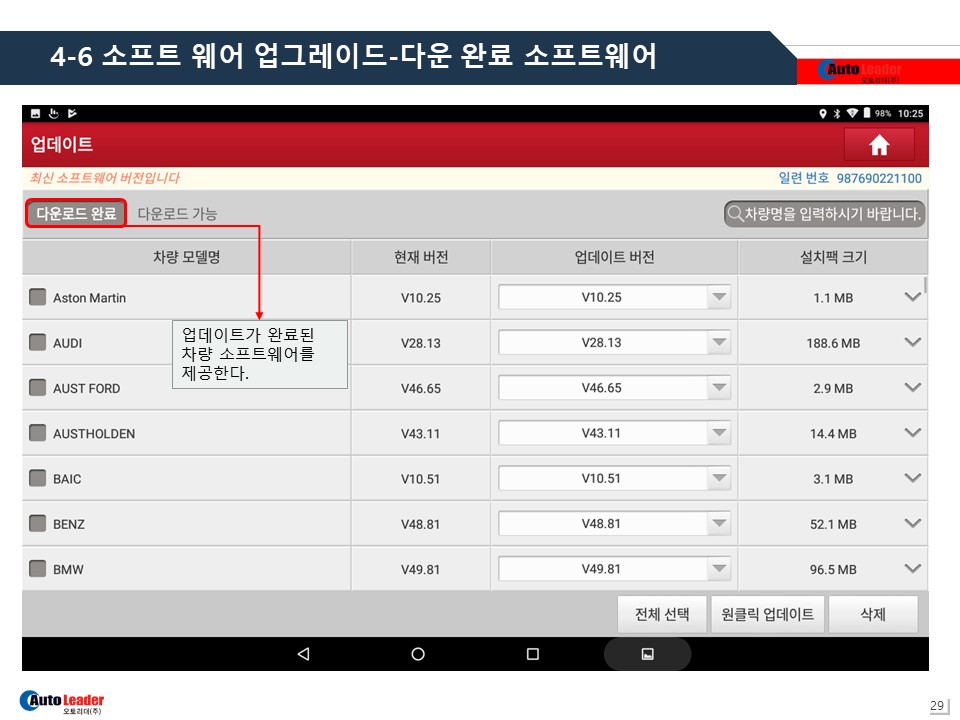Click the BENZ row name
Screen dimensions: 960x720
[x=69, y=524]
